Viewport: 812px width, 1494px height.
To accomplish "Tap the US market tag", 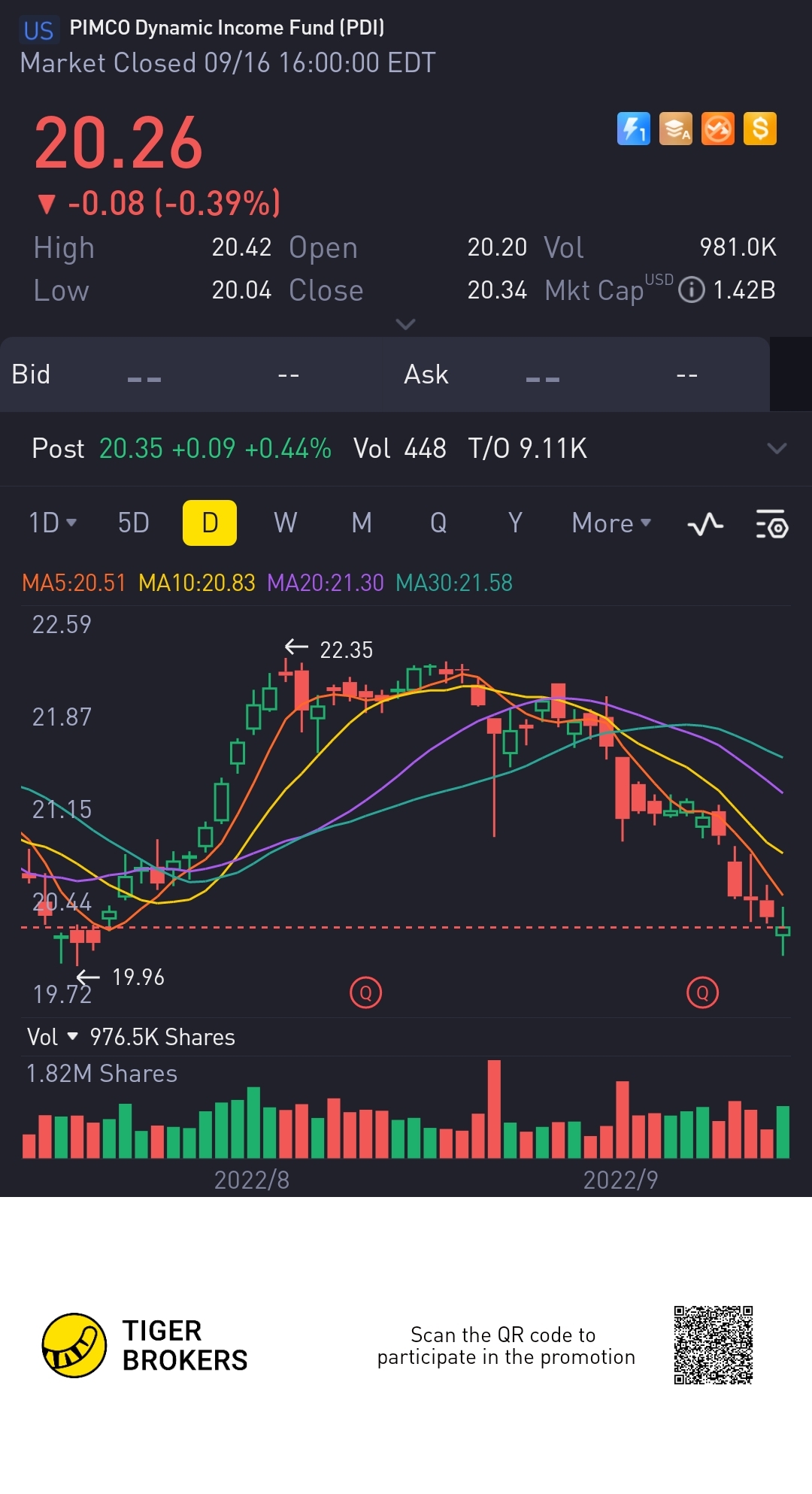I will tap(38, 30).
